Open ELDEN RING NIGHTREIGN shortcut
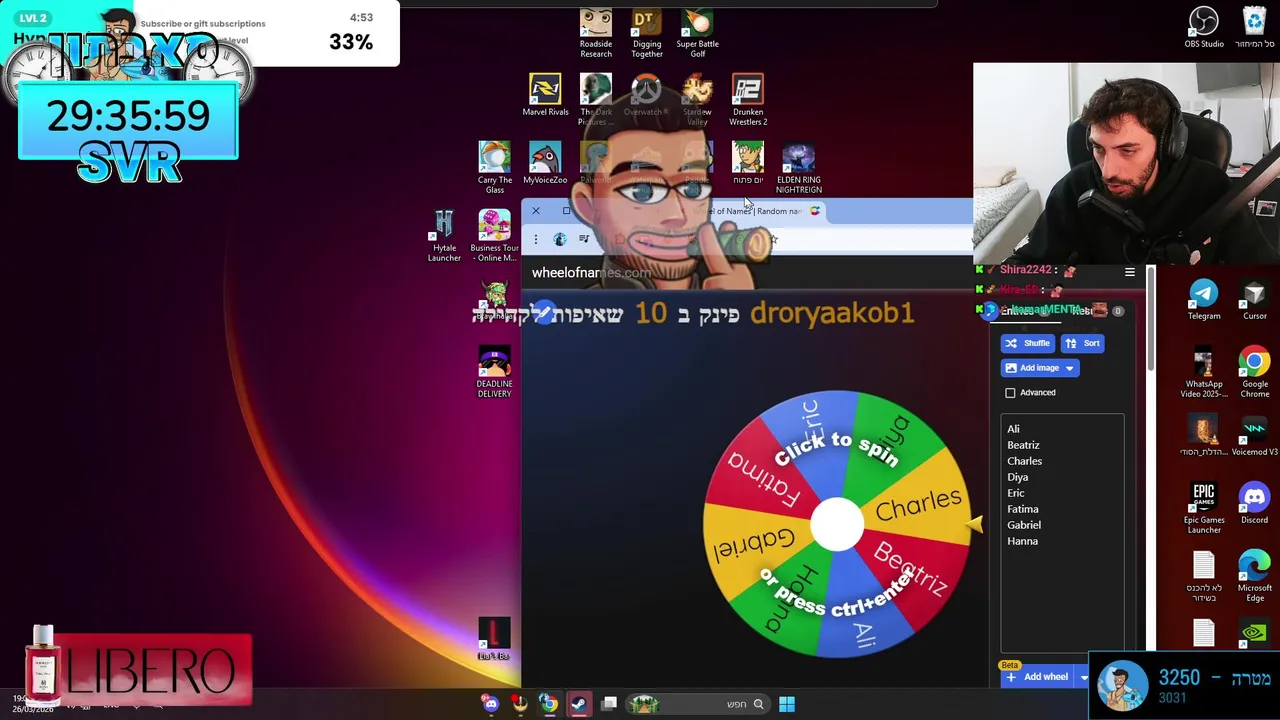The width and height of the screenshot is (1280, 720). pyautogui.click(x=798, y=167)
